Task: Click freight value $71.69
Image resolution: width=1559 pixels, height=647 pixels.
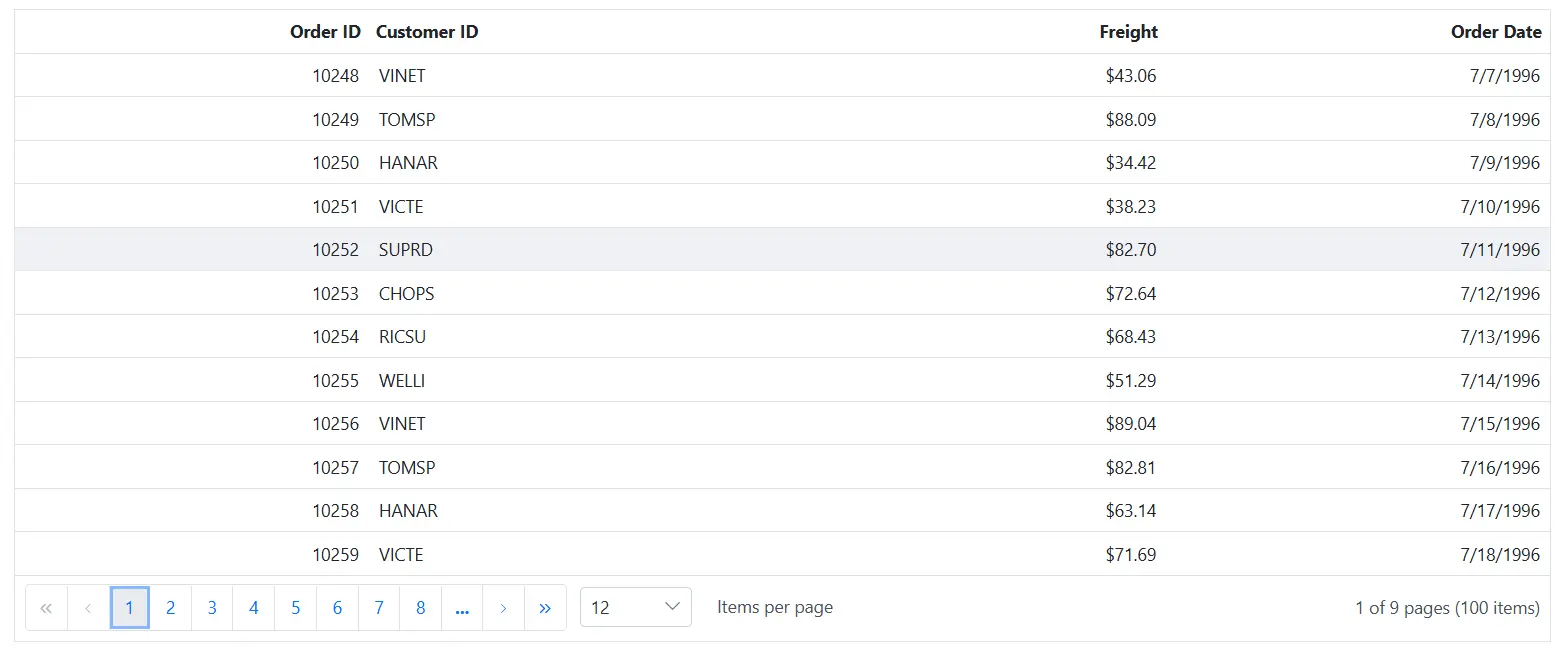Action: tap(1131, 555)
